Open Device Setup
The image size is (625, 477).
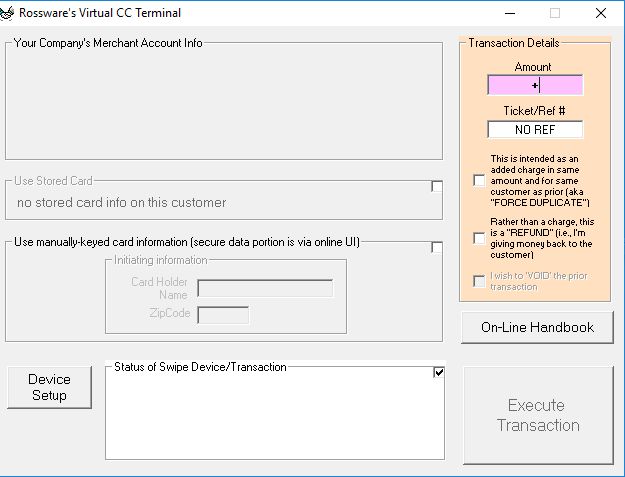(x=49, y=387)
